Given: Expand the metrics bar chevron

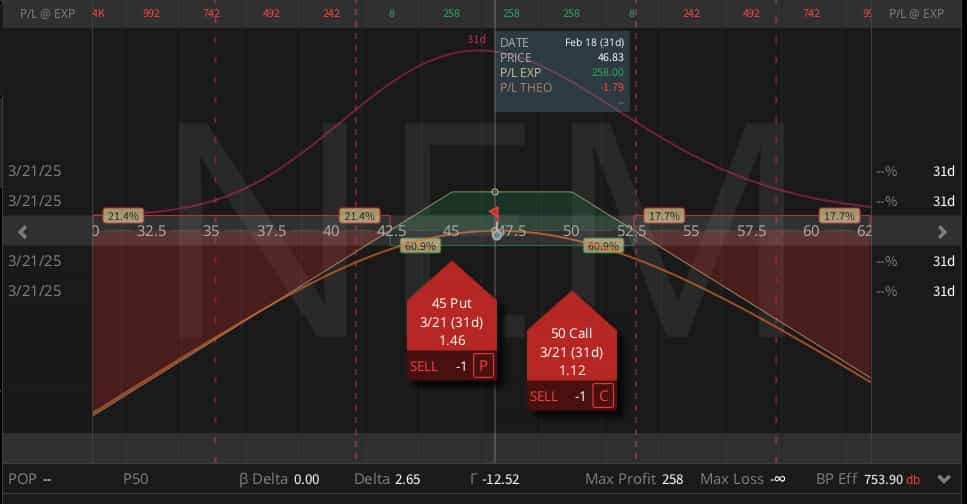Looking at the screenshot, I should 944,479.
